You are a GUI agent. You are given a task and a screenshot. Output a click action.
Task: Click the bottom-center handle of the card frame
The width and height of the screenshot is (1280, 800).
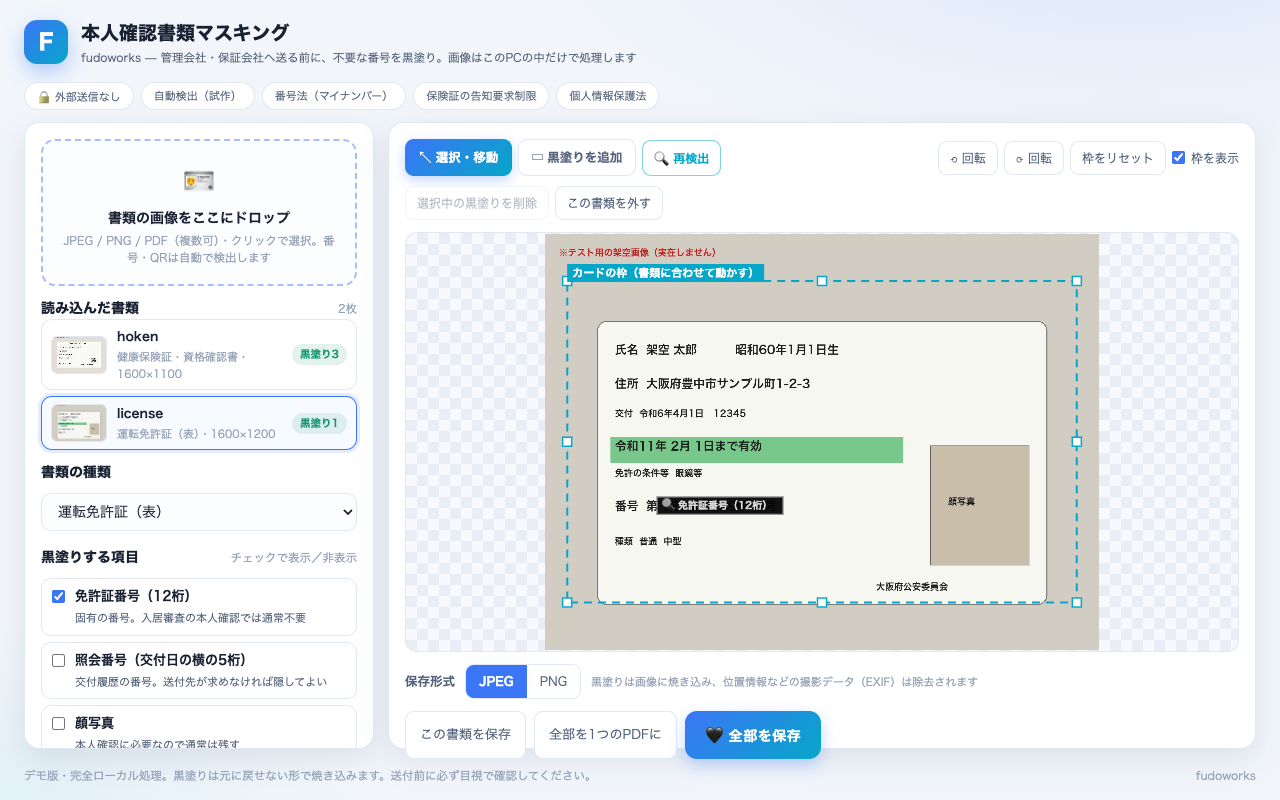point(822,602)
